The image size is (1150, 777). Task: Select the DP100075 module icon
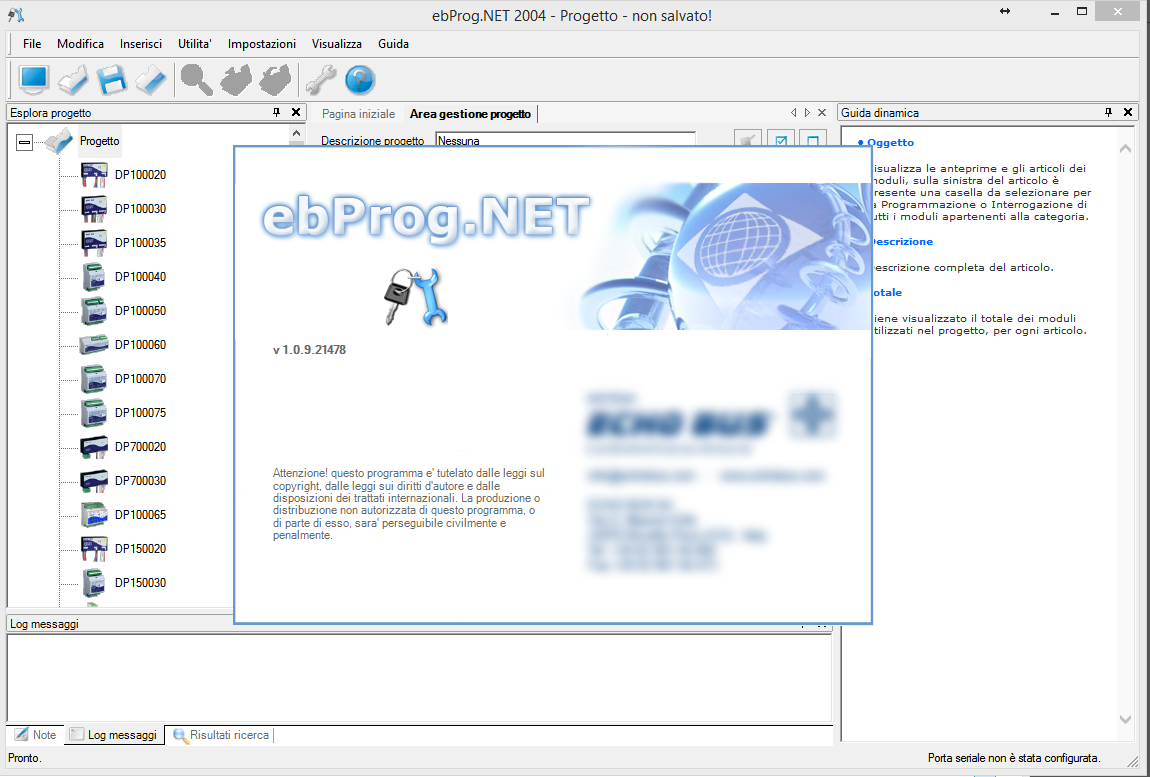pos(94,412)
